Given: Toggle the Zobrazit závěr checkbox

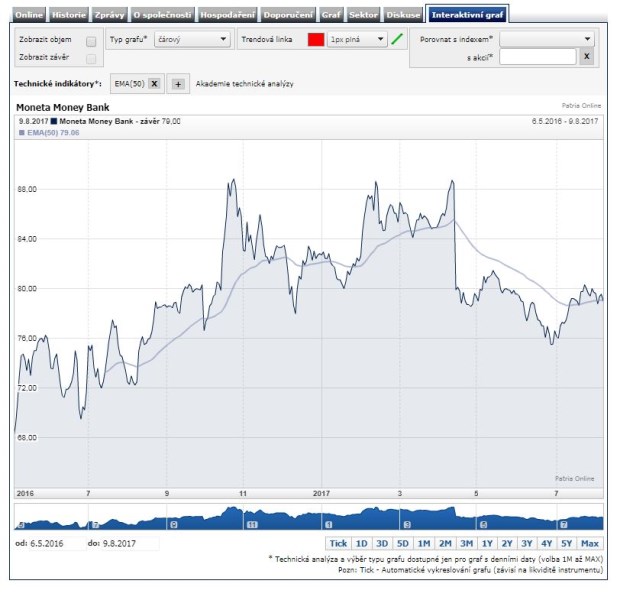Looking at the screenshot, I should (92, 58).
